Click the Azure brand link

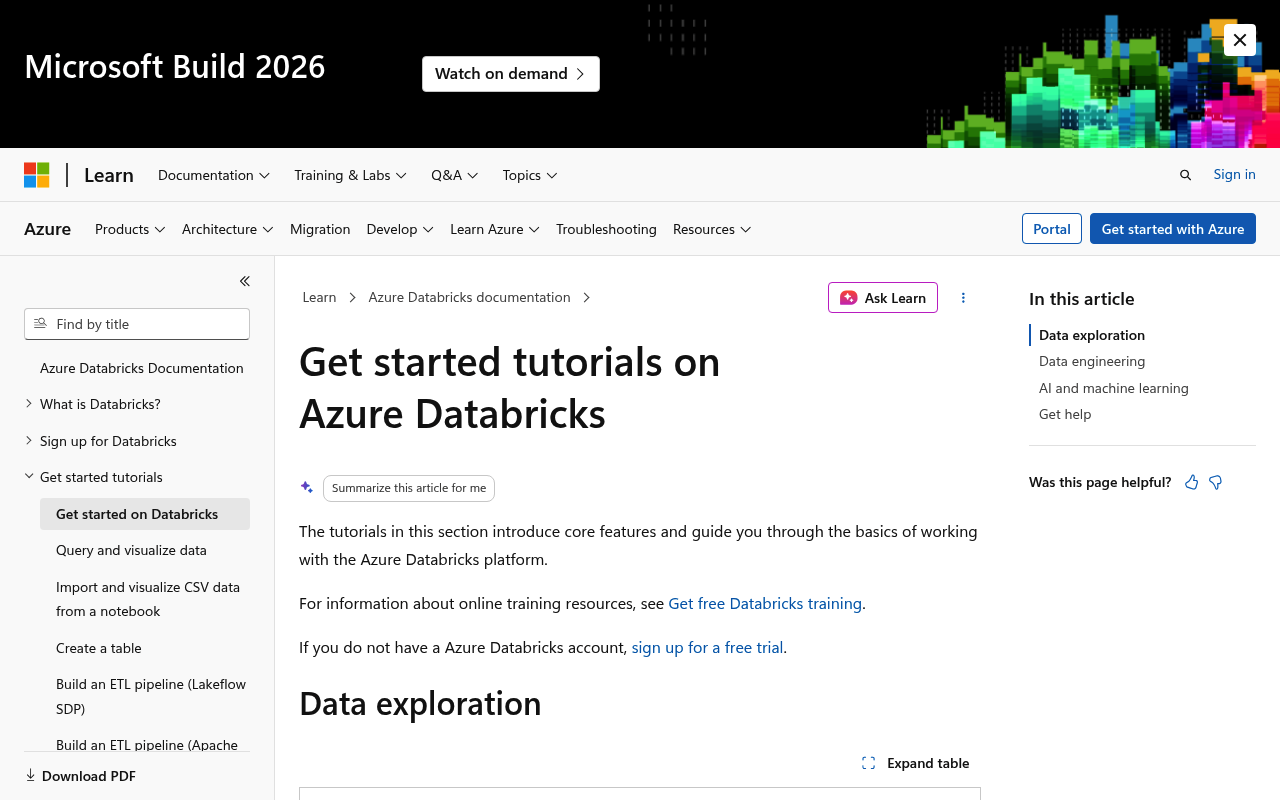tap(47, 229)
